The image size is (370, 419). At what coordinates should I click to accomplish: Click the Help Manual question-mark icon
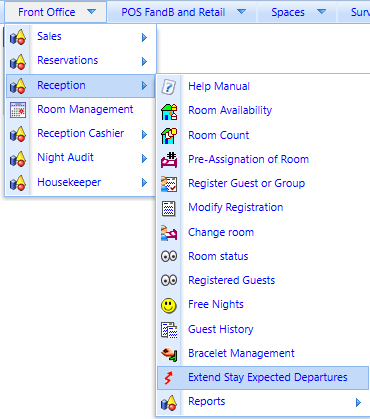click(x=169, y=87)
